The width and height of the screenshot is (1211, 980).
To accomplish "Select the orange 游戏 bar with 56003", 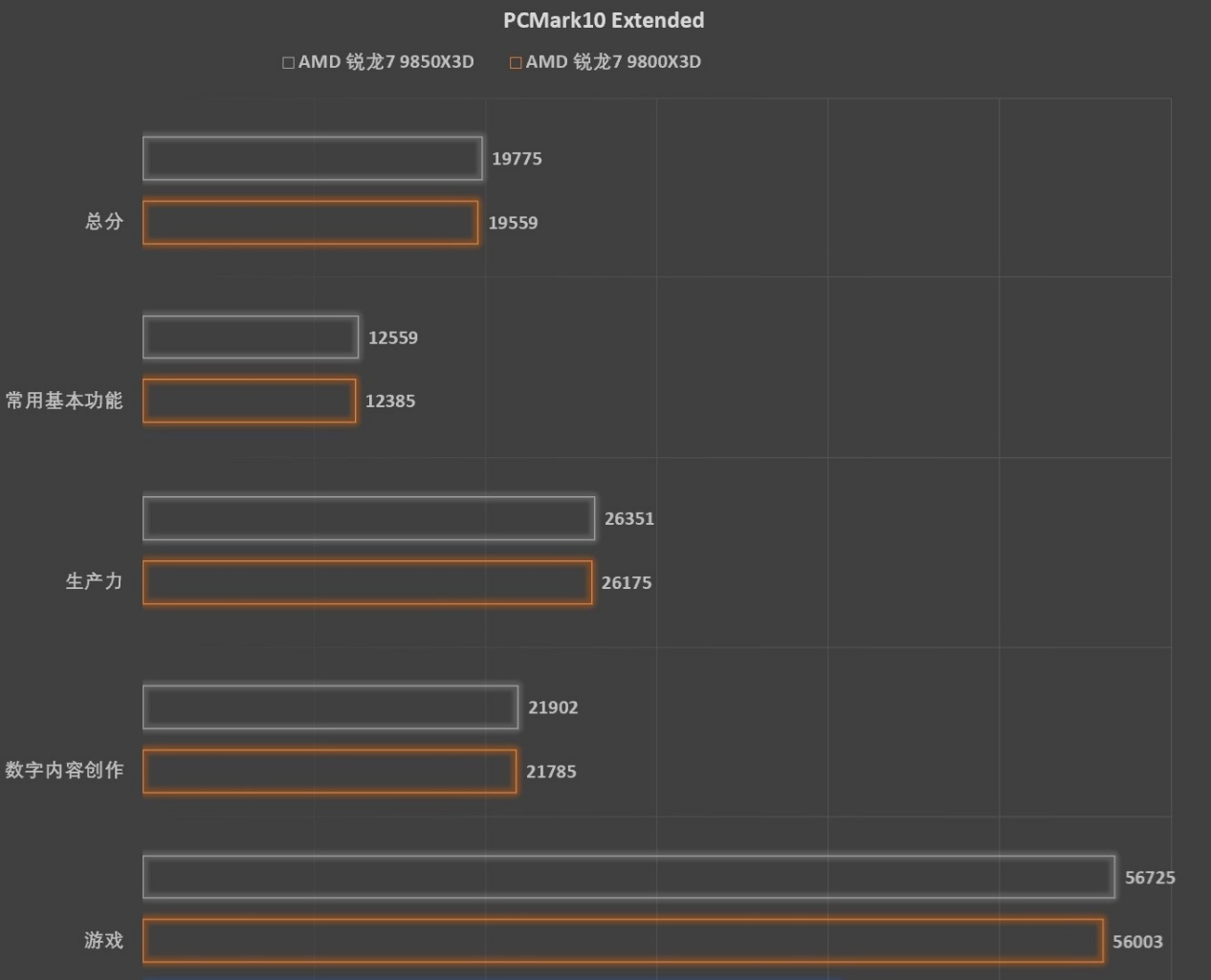I will pyautogui.click(x=623, y=941).
